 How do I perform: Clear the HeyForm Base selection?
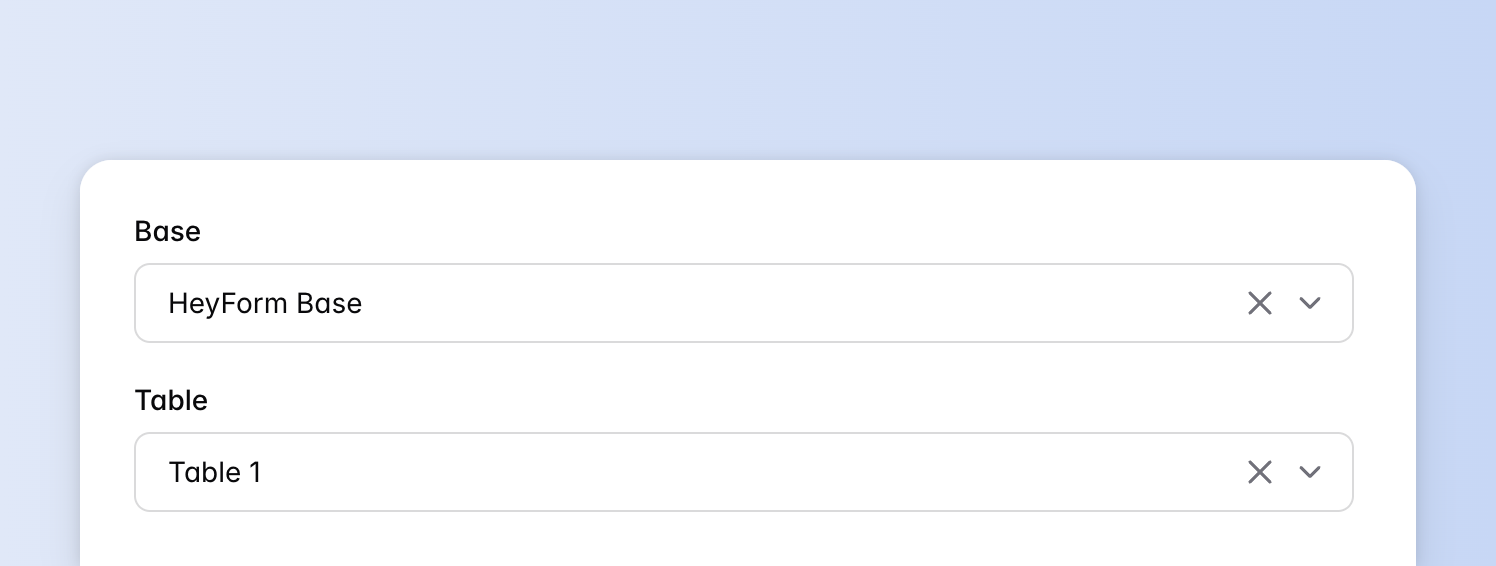tap(1259, 303)
